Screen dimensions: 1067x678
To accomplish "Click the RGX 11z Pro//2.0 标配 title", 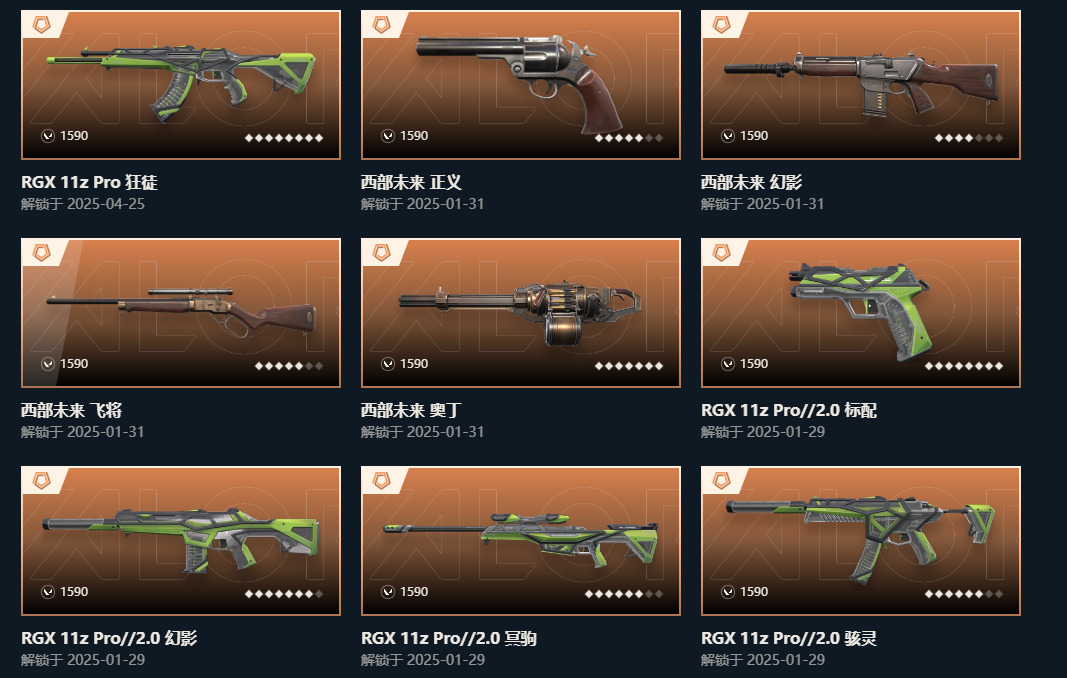I will [789, 410].
